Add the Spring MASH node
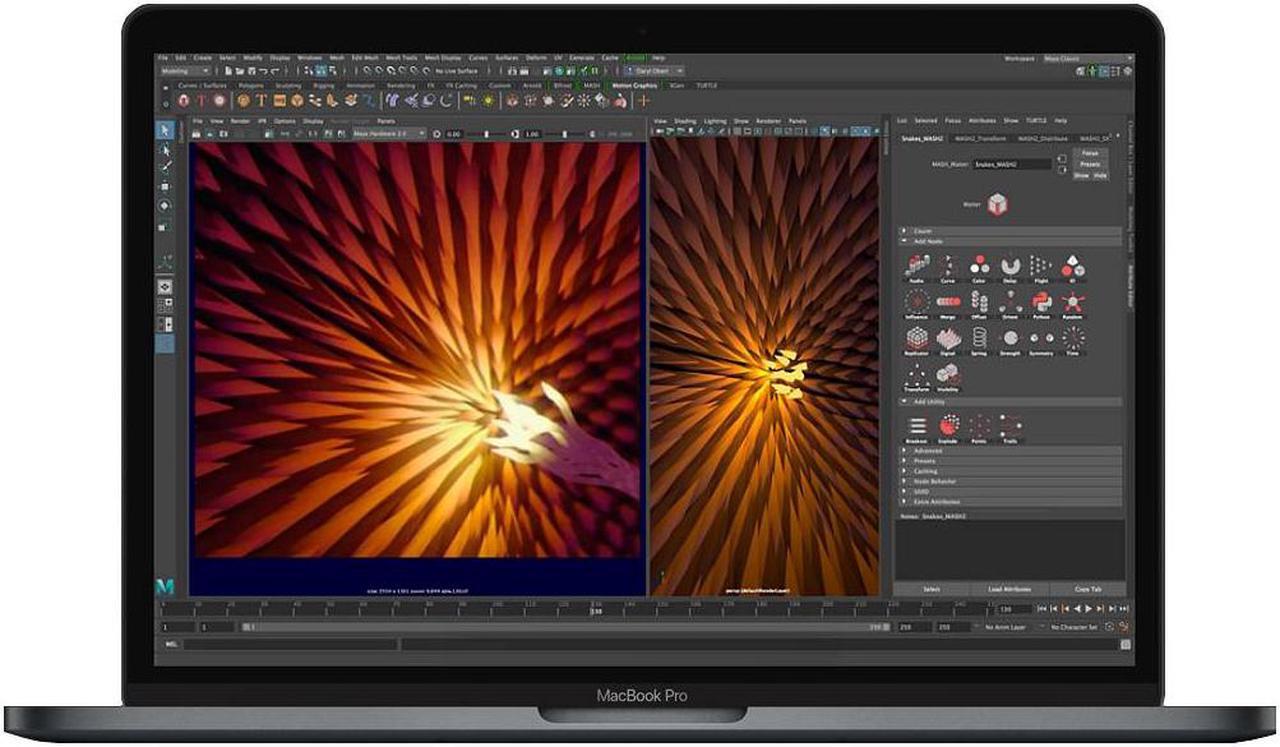This screenshot has width=1280, height=747. point(979,340)
